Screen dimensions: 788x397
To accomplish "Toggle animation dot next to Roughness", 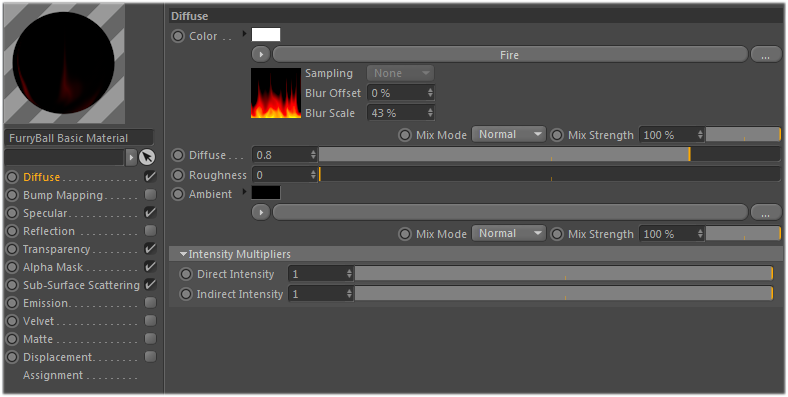I will pos(178,175).
